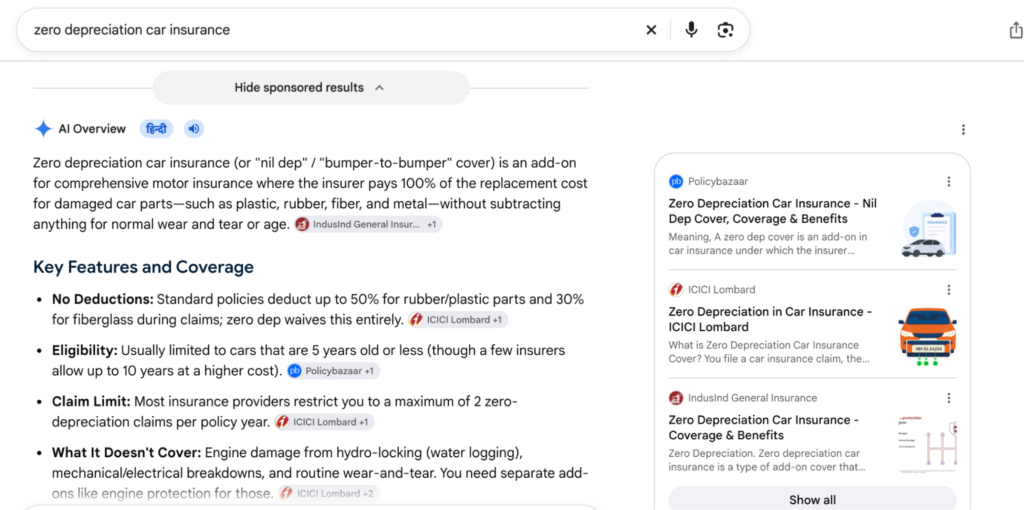This screenshot has width=1024, height=510.
Task: Click IndusInd card document thumbnail
Action: [x=928, y=444]
